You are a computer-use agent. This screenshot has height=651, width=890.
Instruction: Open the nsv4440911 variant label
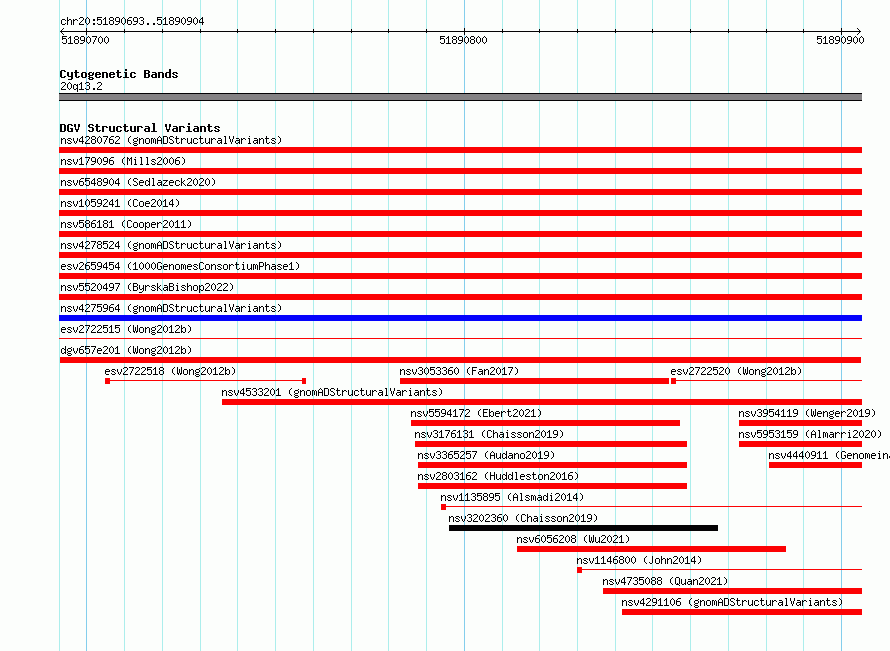point(829,455)
